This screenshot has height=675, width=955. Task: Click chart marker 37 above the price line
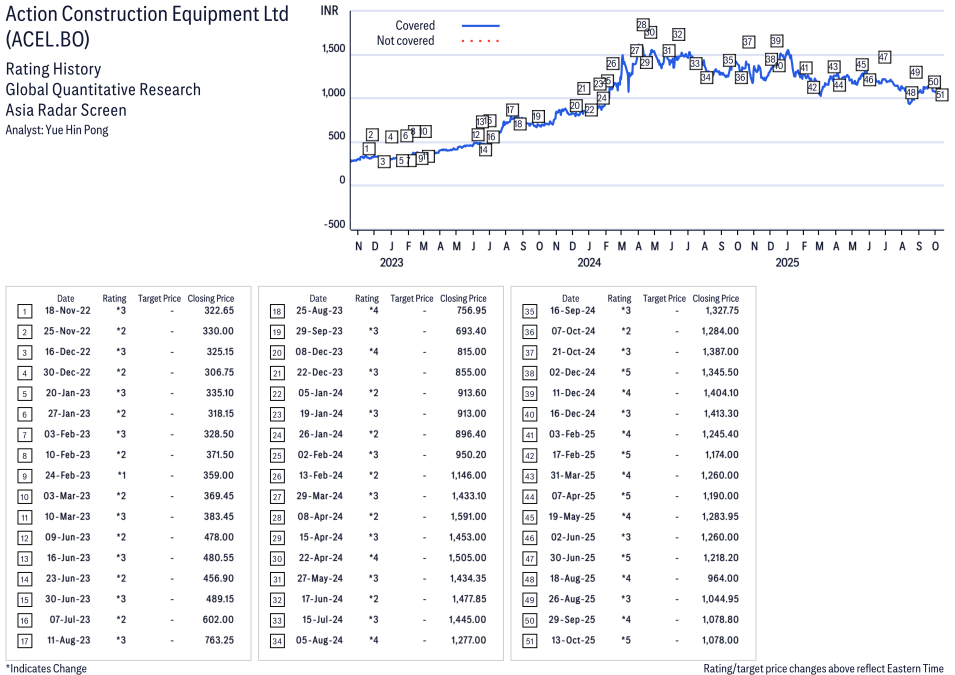(x=748, y=42)
